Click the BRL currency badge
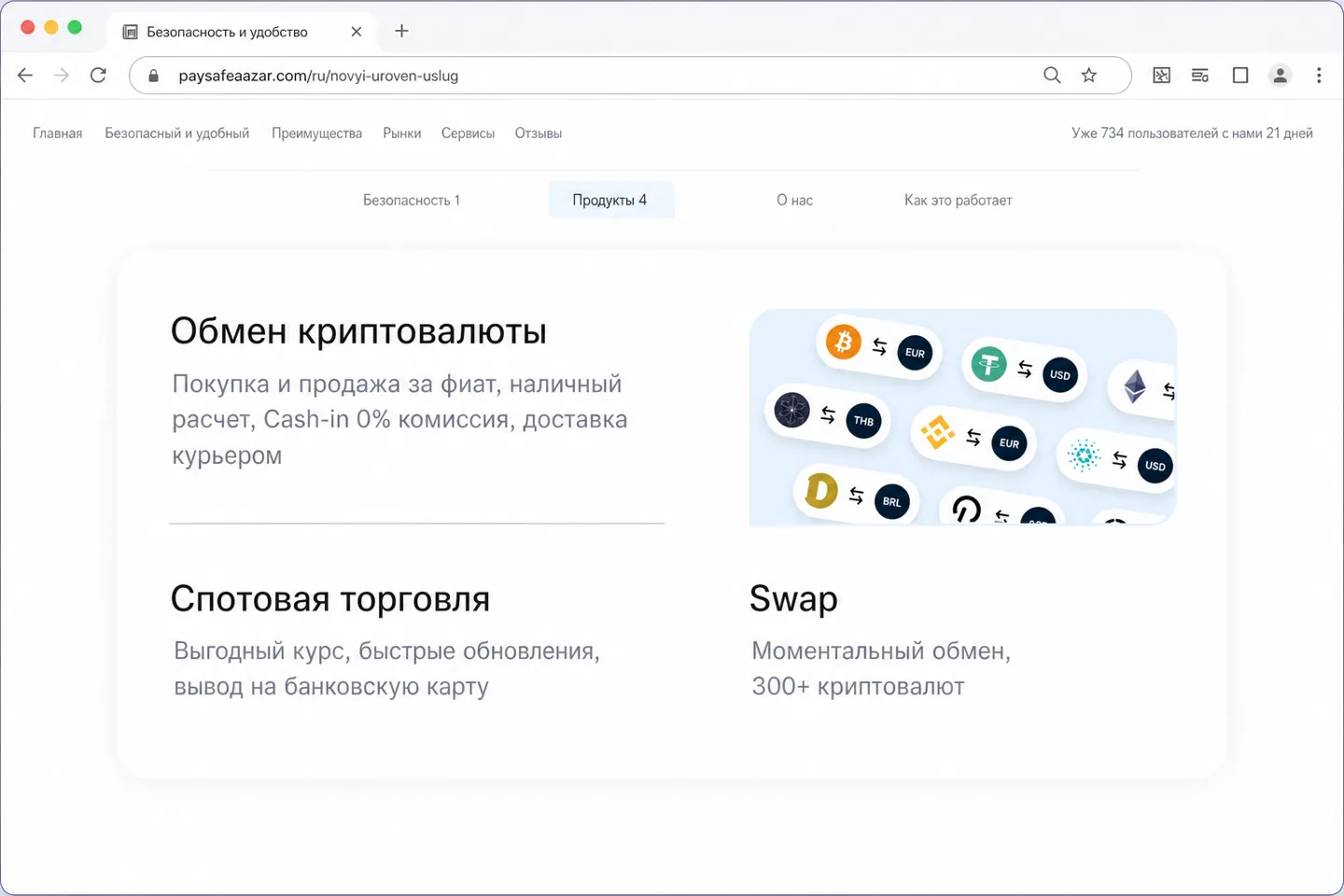 click(892, 501)
